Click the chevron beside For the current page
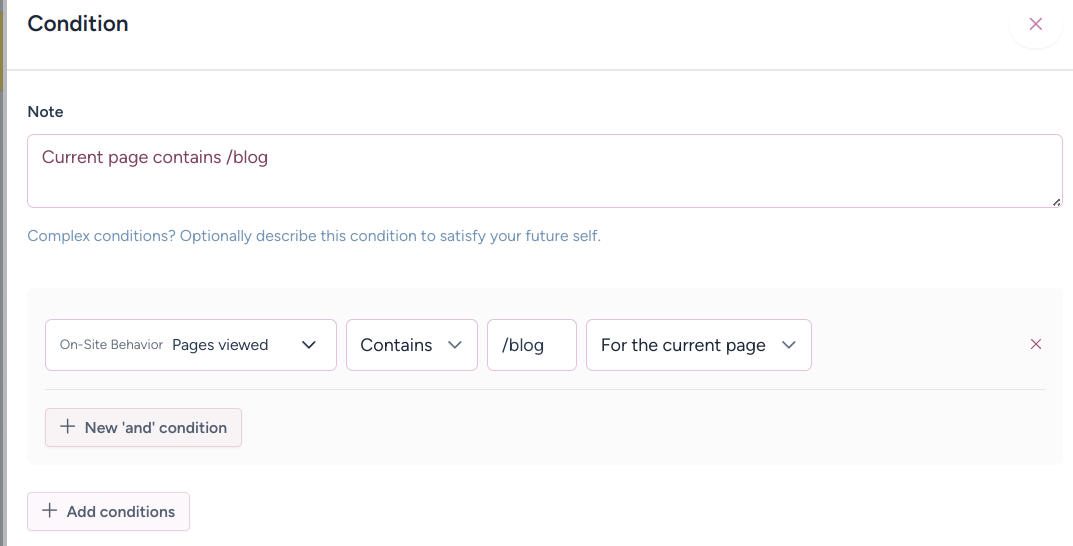1073x546 pixels. click(789, 345)
